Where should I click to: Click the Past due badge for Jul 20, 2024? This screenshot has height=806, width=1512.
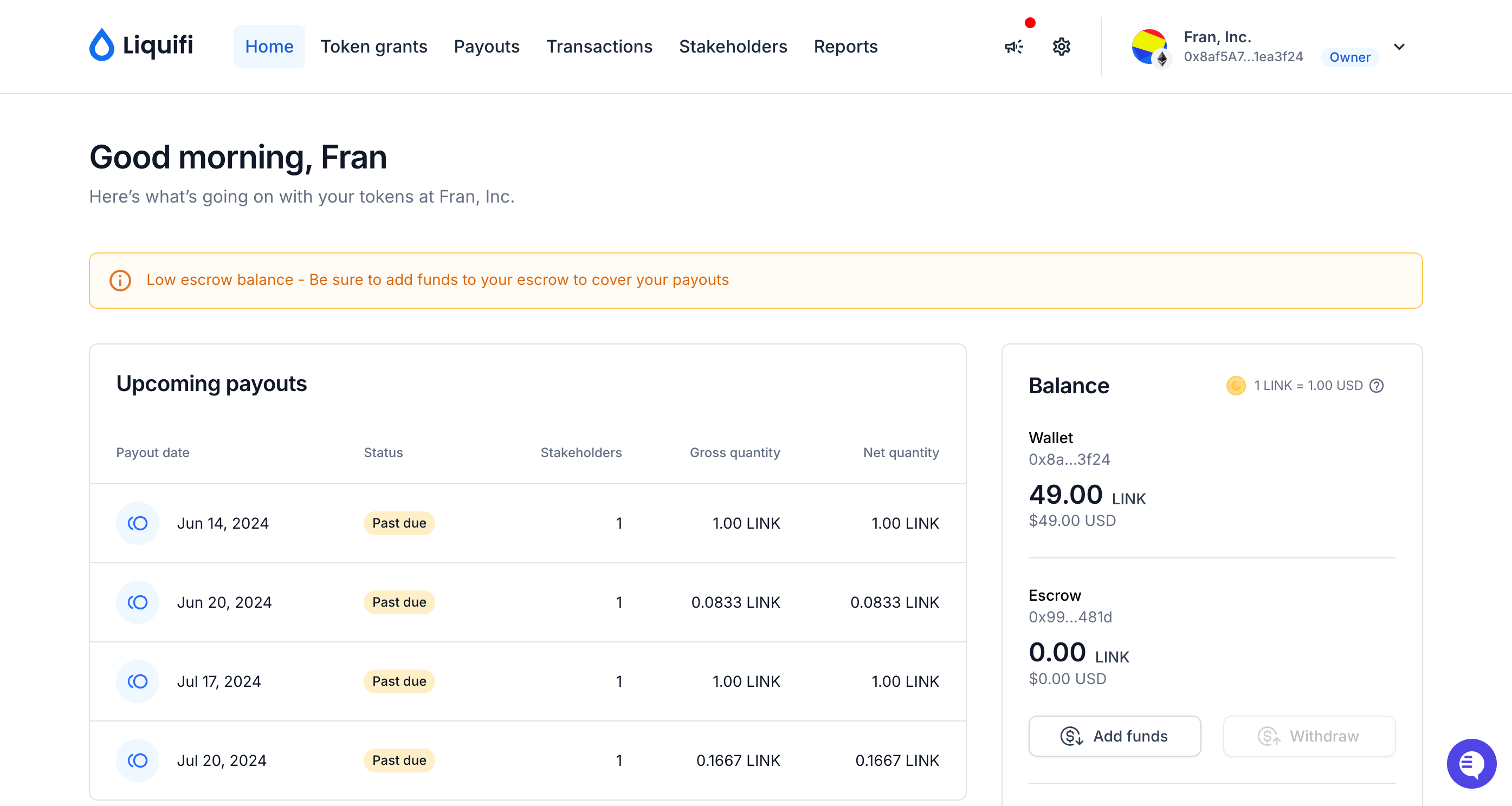(x=399, y=760)
